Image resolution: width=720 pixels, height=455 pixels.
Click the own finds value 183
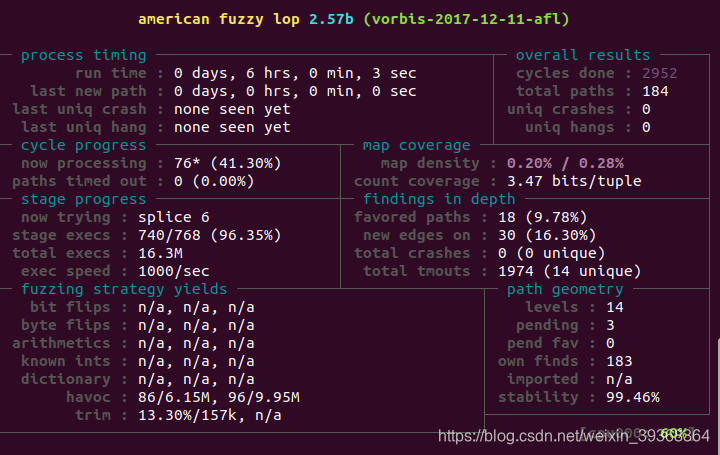pos(619,361)
